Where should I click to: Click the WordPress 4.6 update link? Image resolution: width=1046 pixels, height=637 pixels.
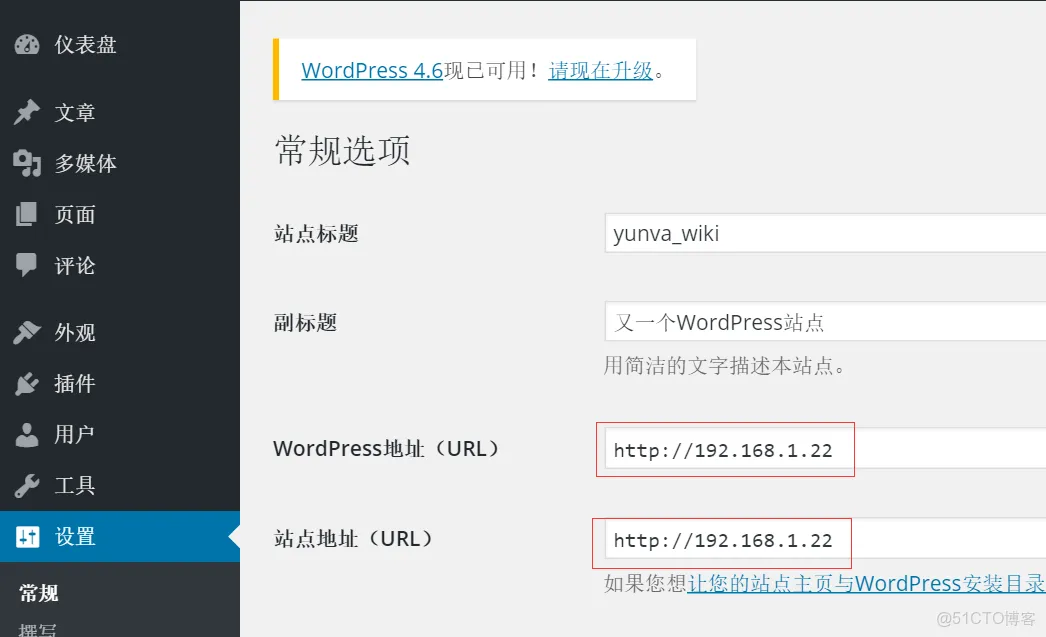click(x=371, y=70)
